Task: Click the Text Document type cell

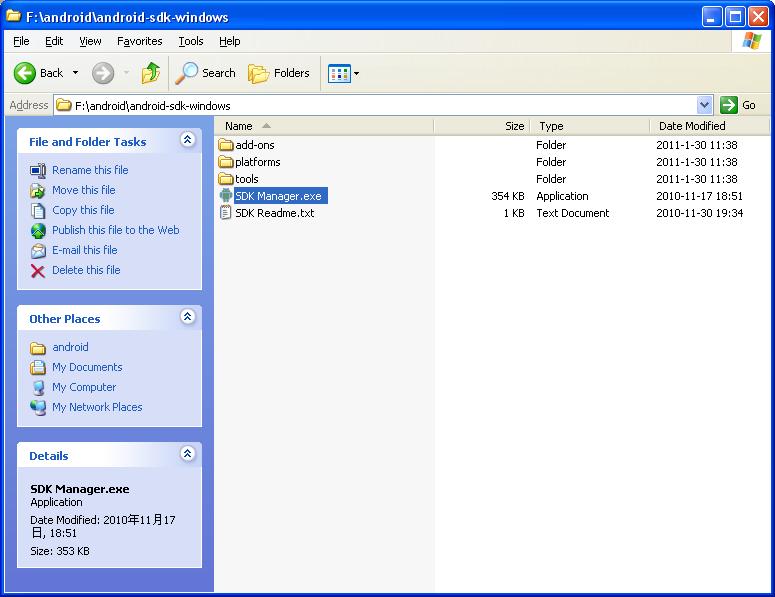Action: tap(572, 213)
